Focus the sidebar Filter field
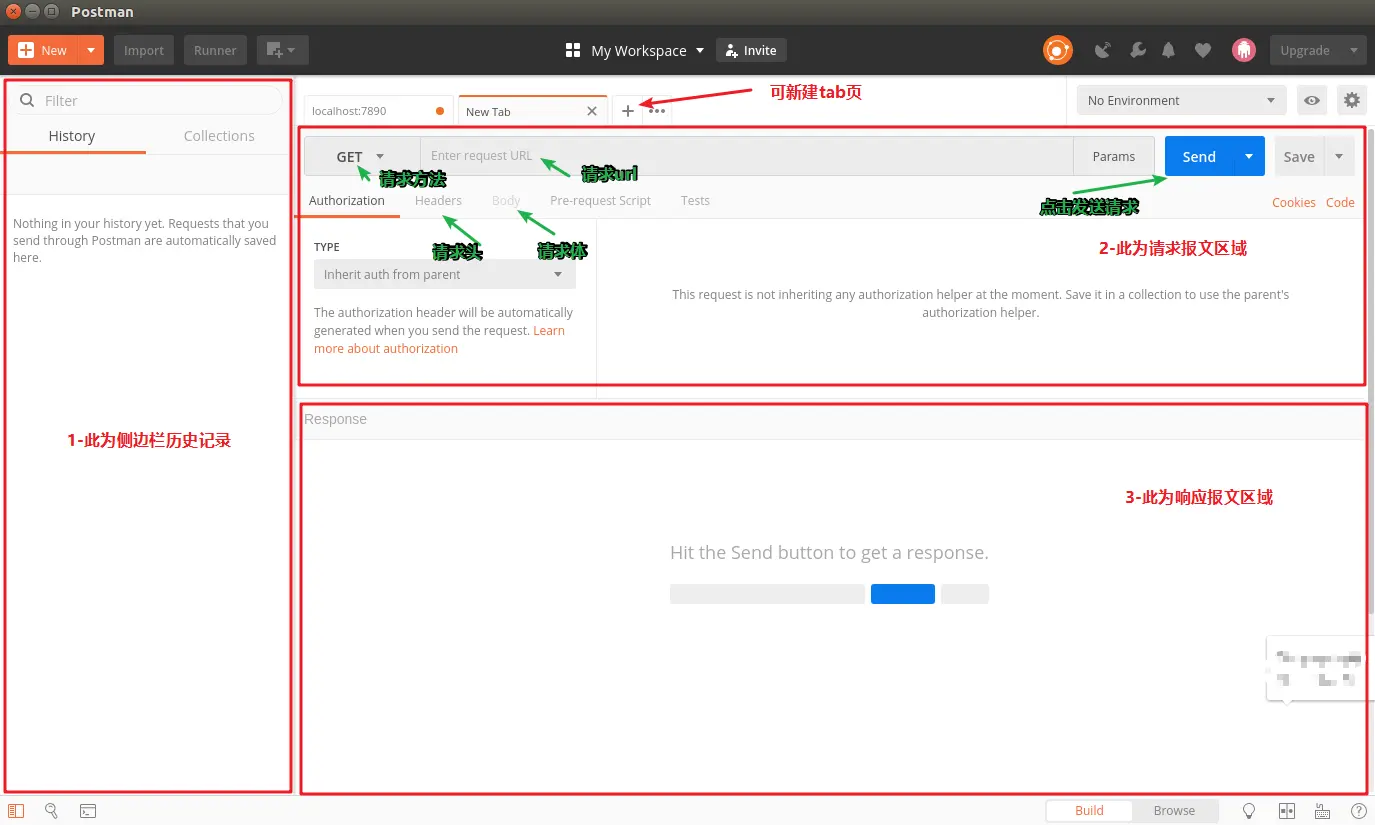 (x=146, y=100)
